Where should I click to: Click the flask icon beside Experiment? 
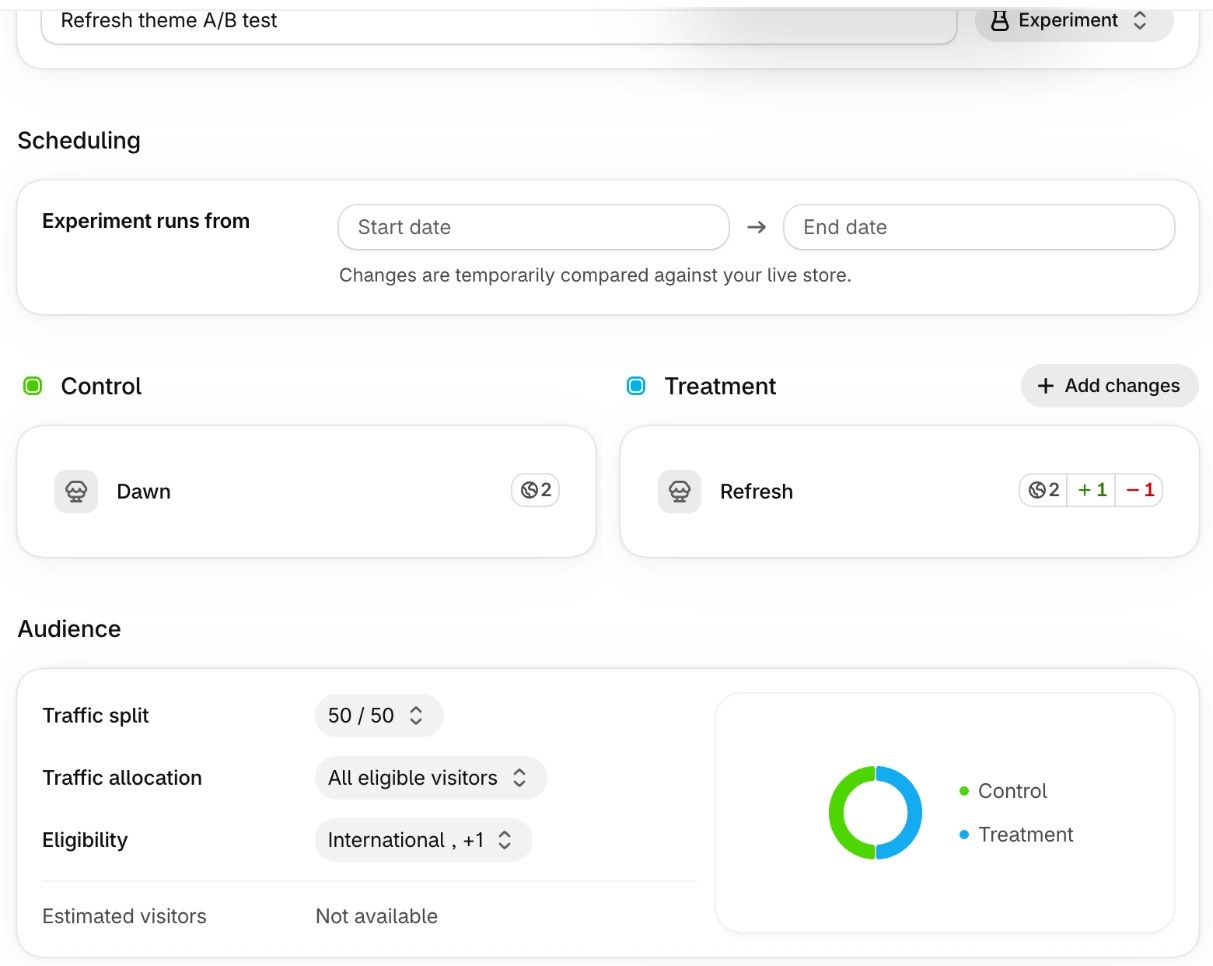[x=998, y=20]
